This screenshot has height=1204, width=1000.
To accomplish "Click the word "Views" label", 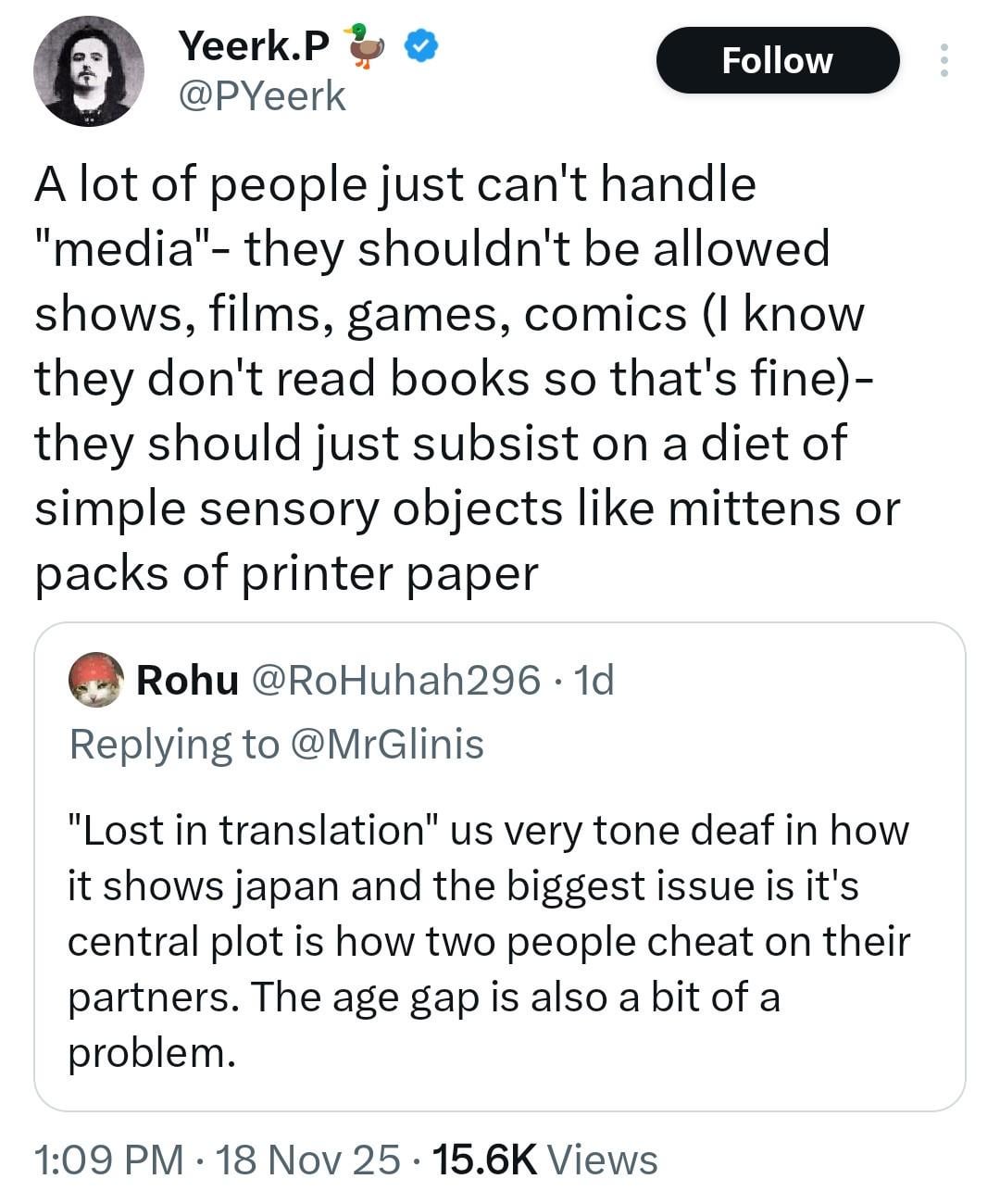I will 603,1160.
